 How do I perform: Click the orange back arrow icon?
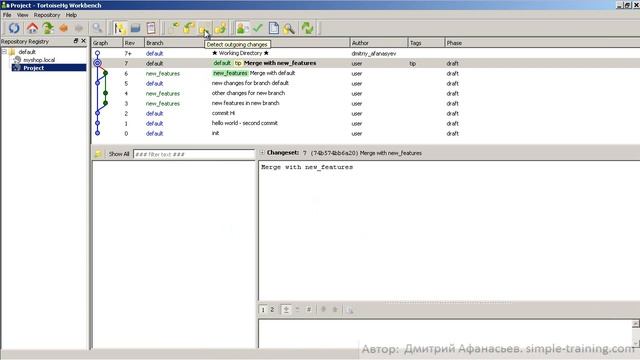coord(64,28)
